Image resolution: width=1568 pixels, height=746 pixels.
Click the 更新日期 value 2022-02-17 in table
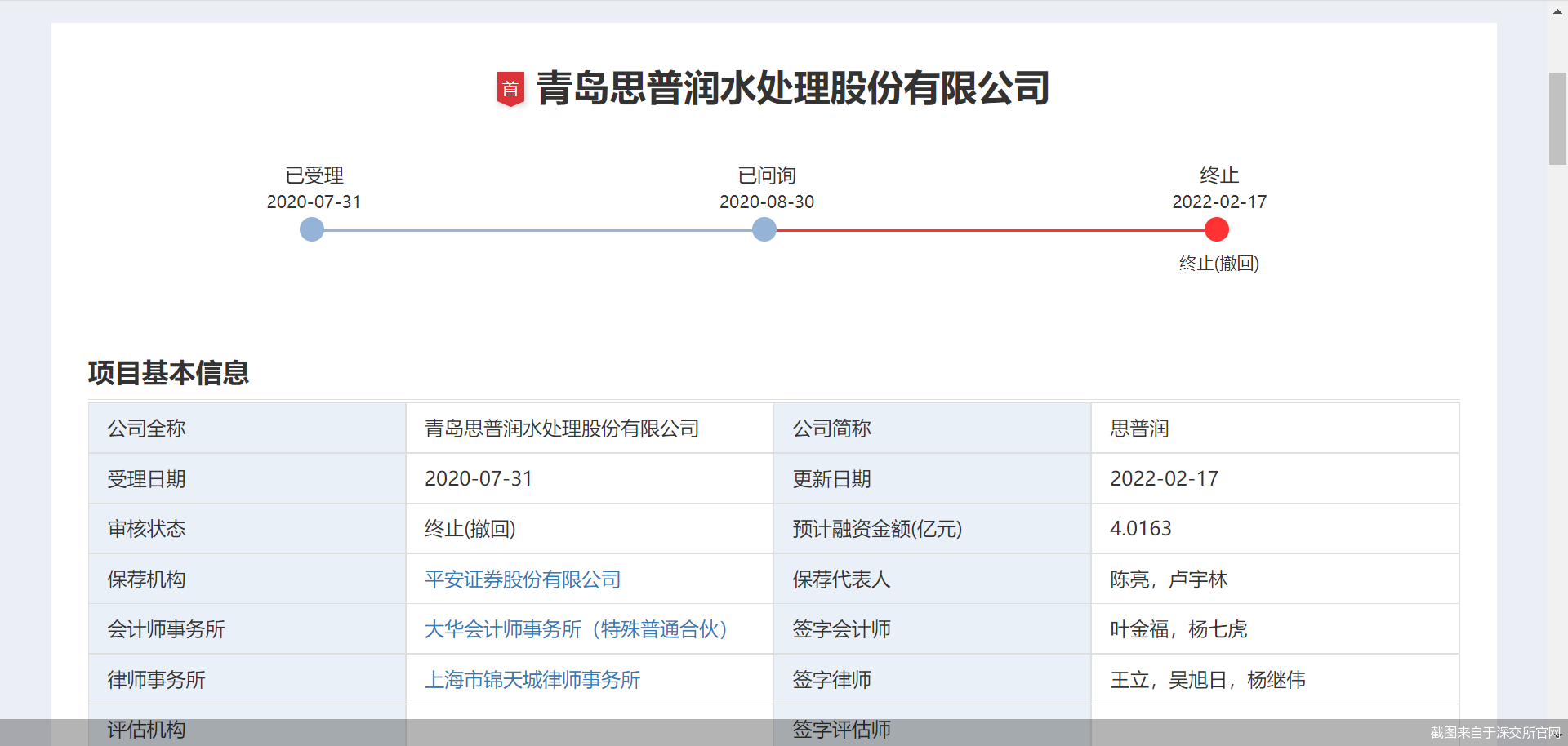click(1164, 479)
